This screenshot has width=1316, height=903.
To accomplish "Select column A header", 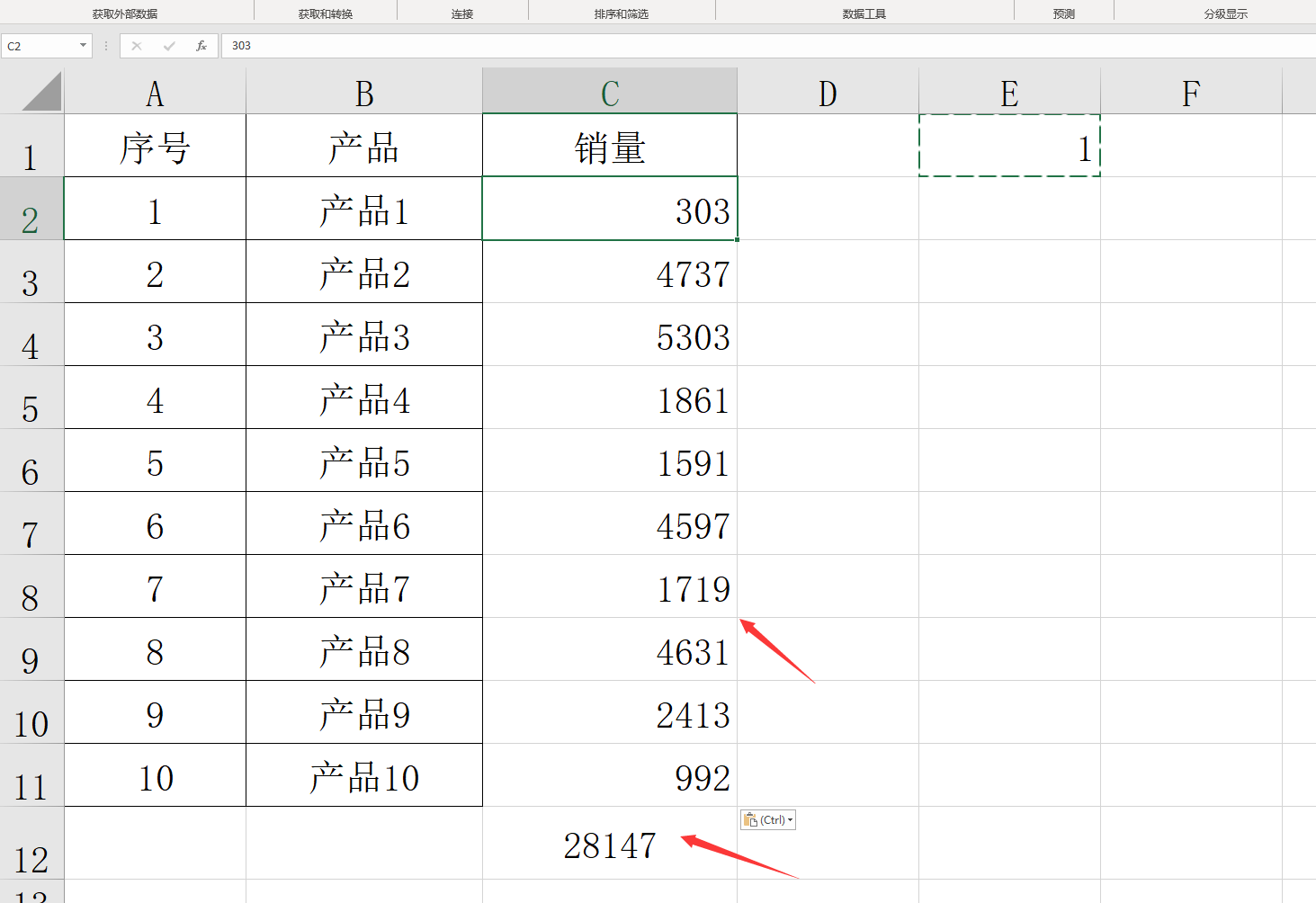I will tap(155, 91).
